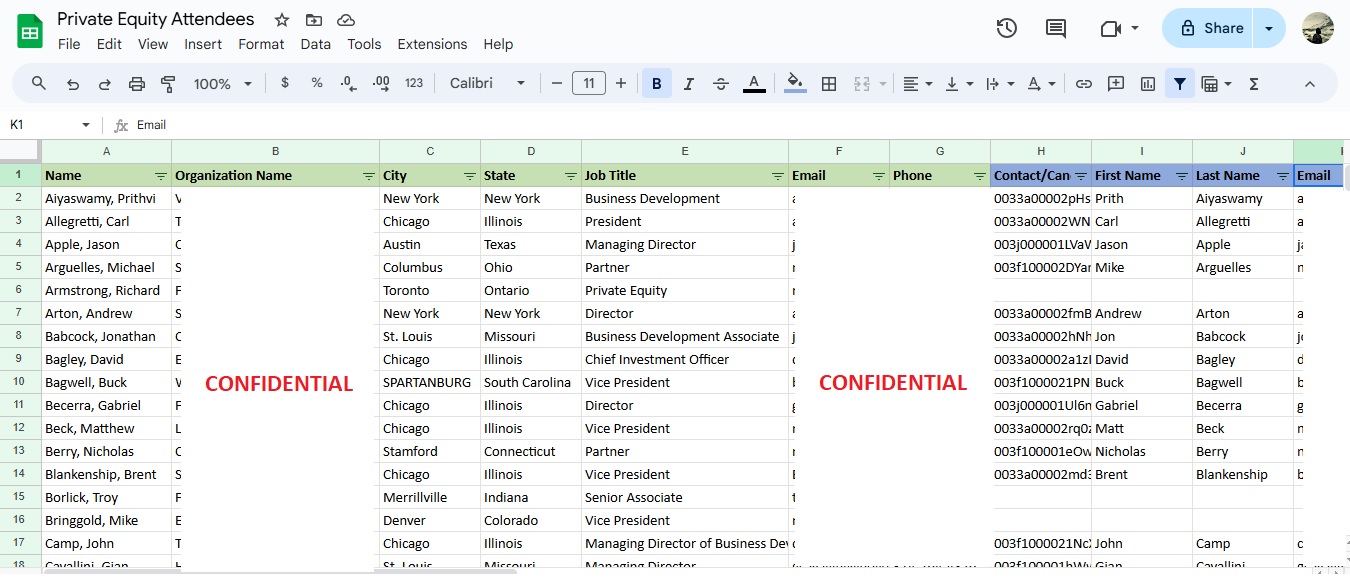Open the fill color picker
Screen dimensions: 1350x580
pos(795,84)
